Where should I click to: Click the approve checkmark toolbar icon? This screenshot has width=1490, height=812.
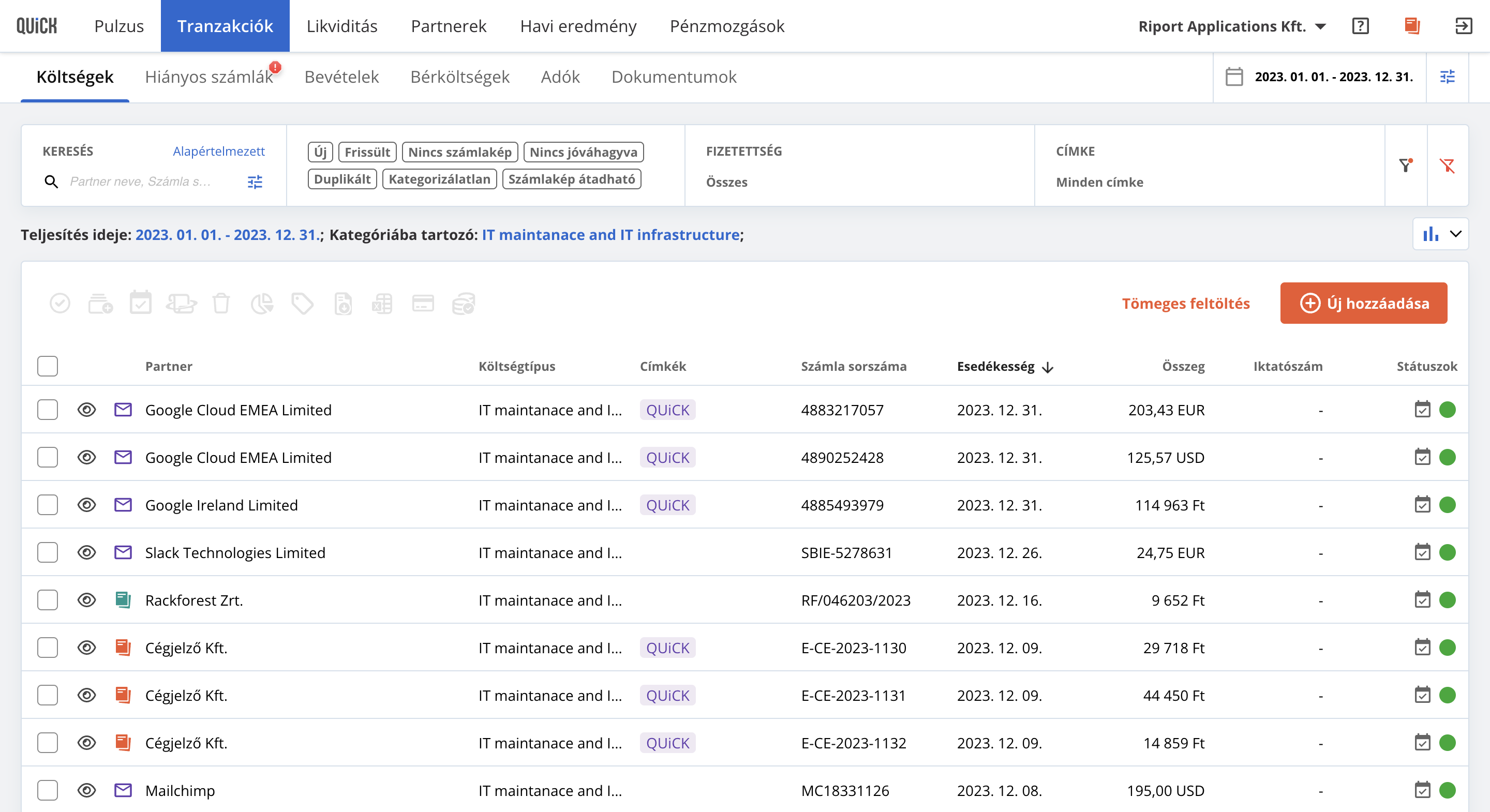coord(60,303)
